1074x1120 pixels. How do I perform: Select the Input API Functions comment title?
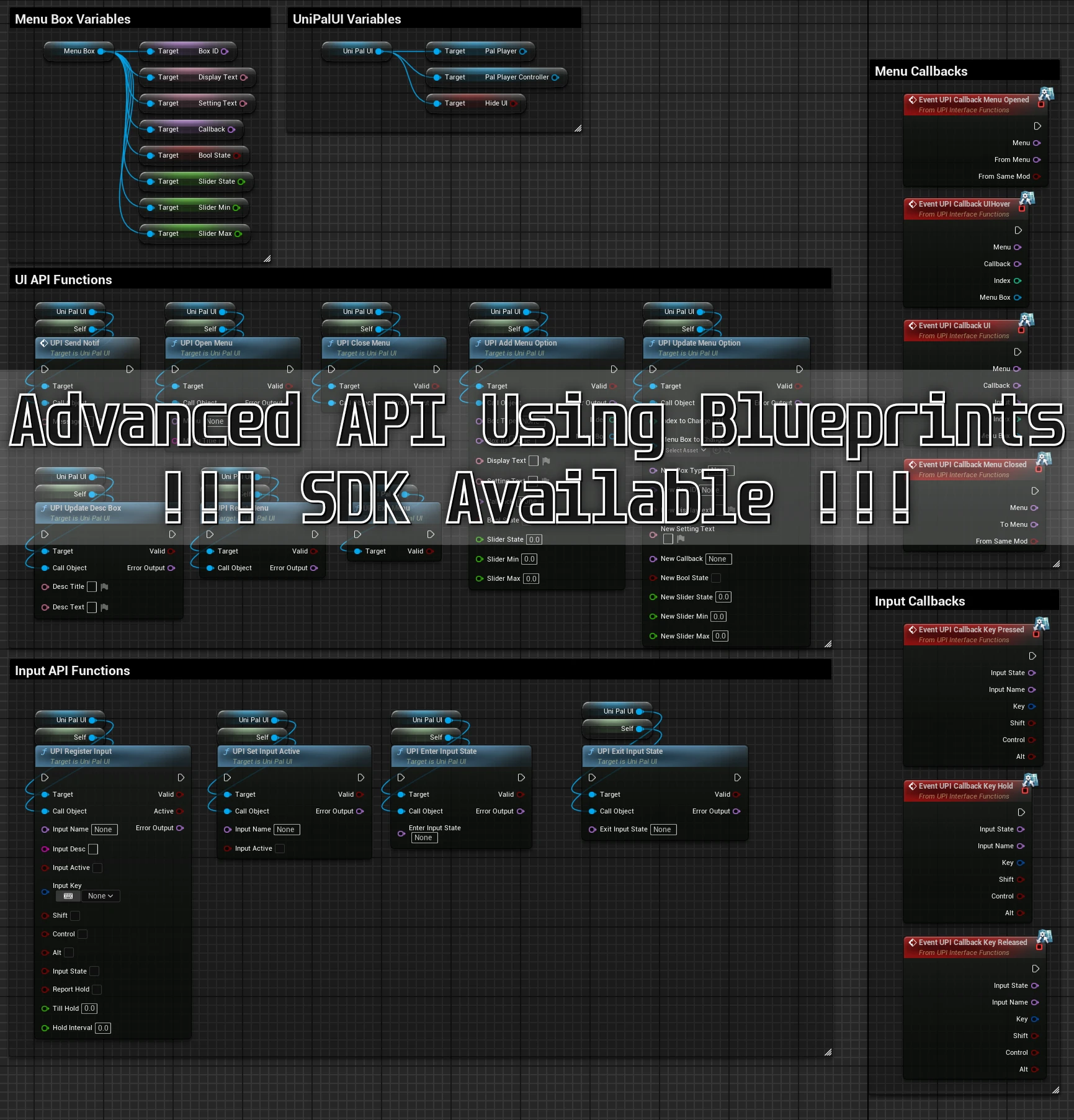click(x=73, y=671)
